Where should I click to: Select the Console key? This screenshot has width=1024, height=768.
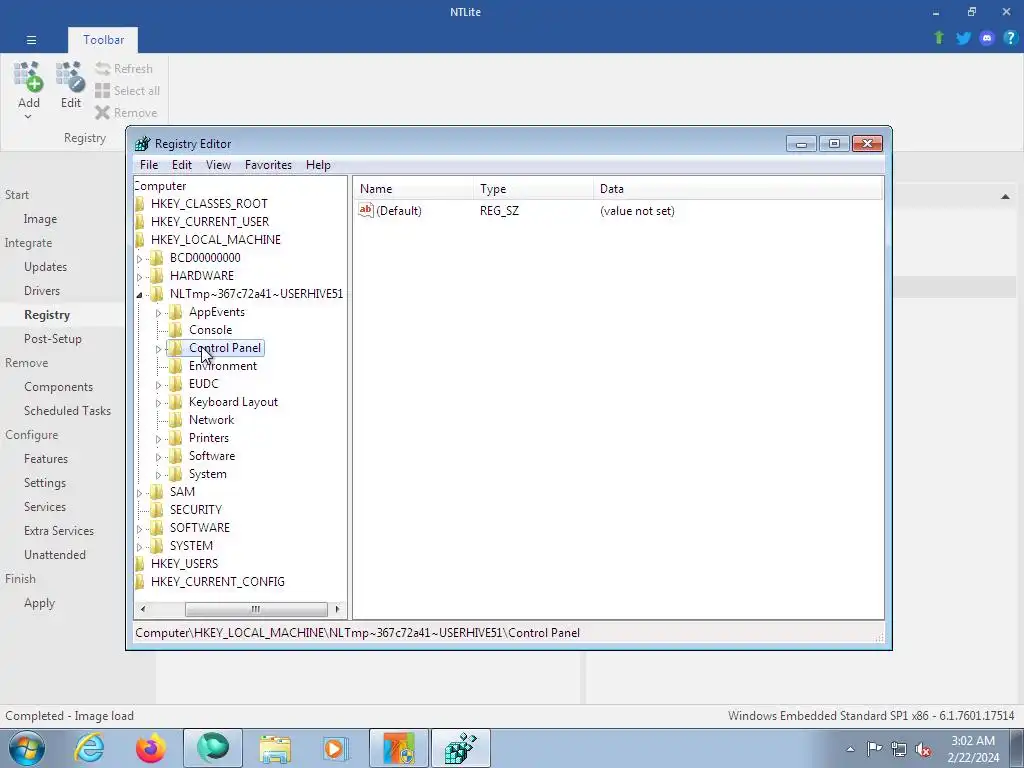(x=210, y=330)
